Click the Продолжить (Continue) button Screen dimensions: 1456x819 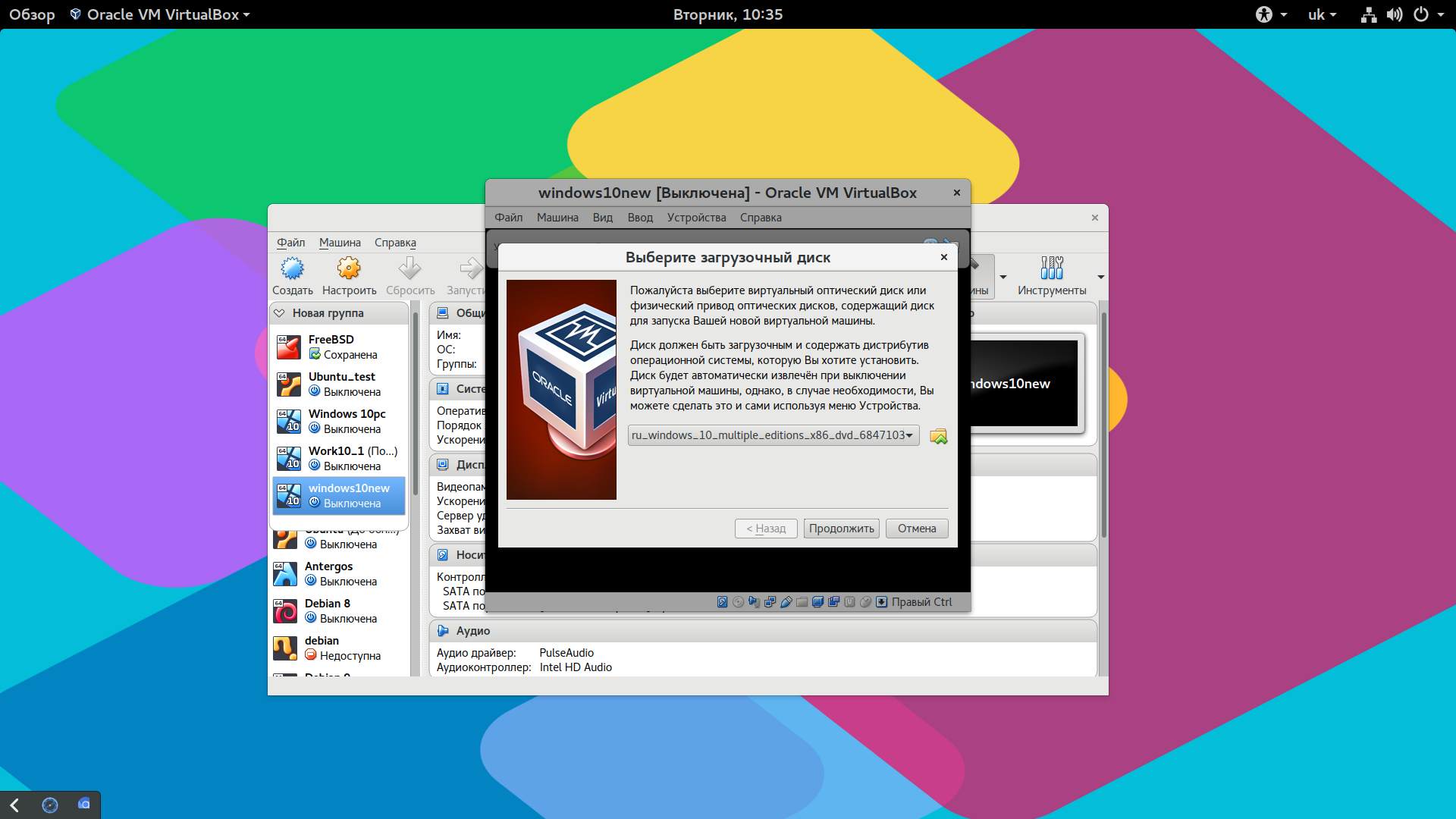point(841,527)
